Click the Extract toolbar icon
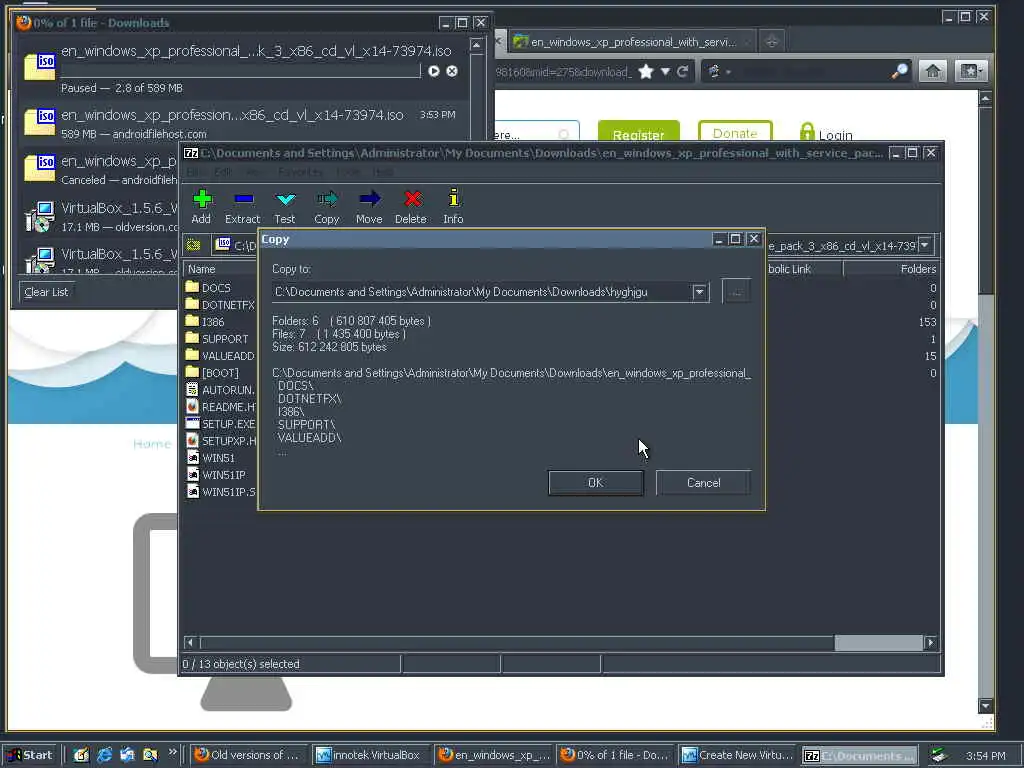The height and width of the screenshot is (768, 1024). click(x=243, y=199)
